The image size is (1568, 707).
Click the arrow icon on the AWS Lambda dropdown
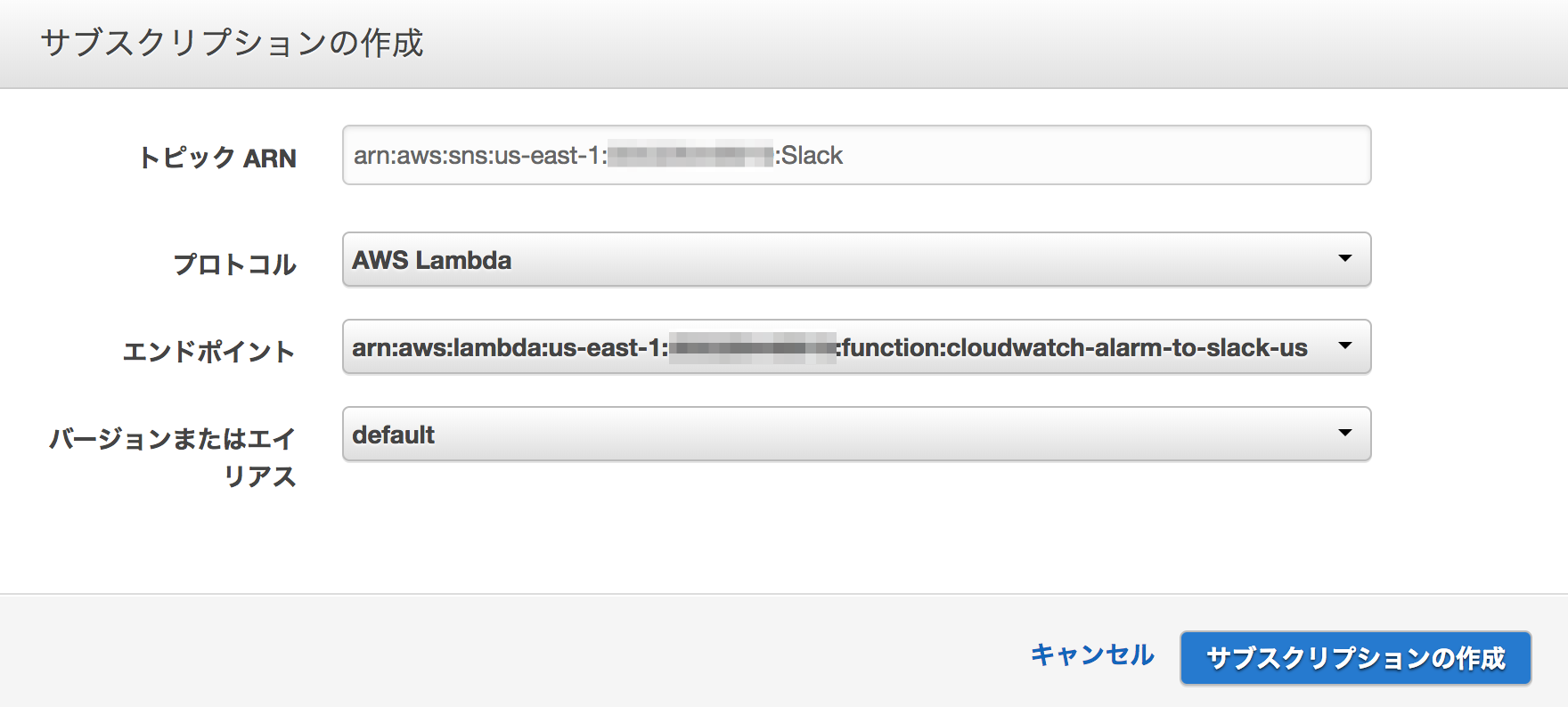(x=1344, y=258)
